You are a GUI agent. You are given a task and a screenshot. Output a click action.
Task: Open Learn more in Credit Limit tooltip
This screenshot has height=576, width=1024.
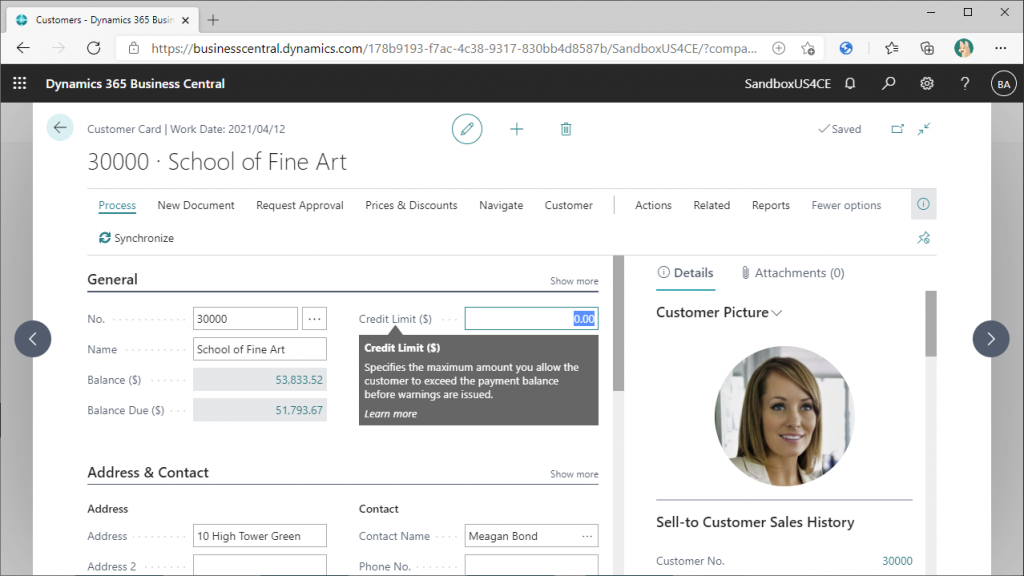[x=391, y=413]
